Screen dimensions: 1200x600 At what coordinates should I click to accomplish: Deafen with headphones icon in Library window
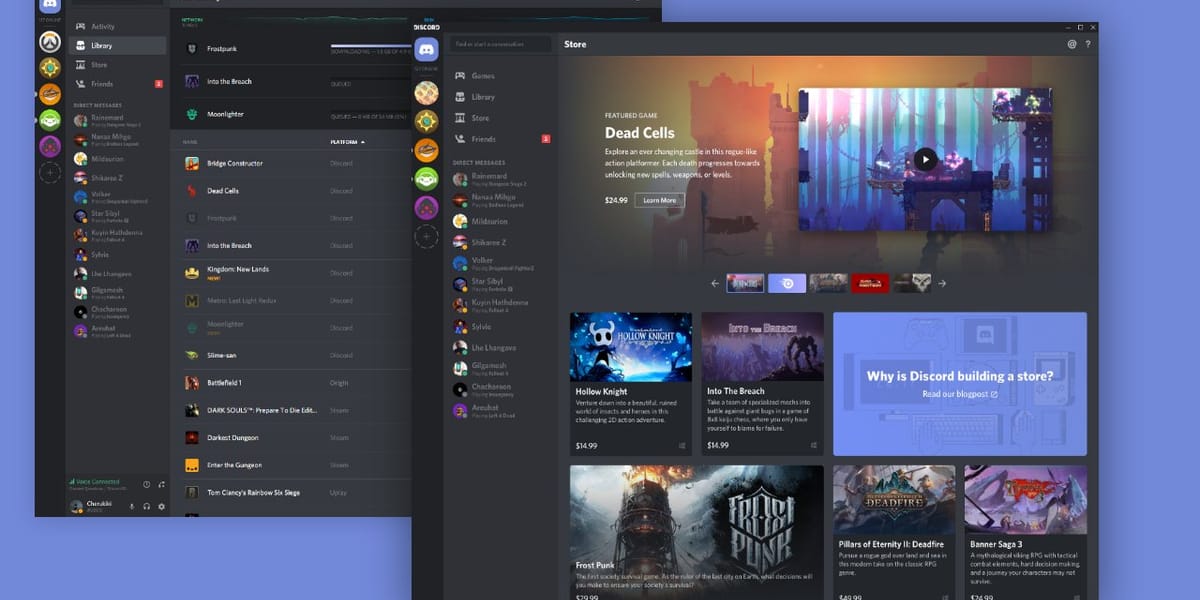[x=146, y=506]
